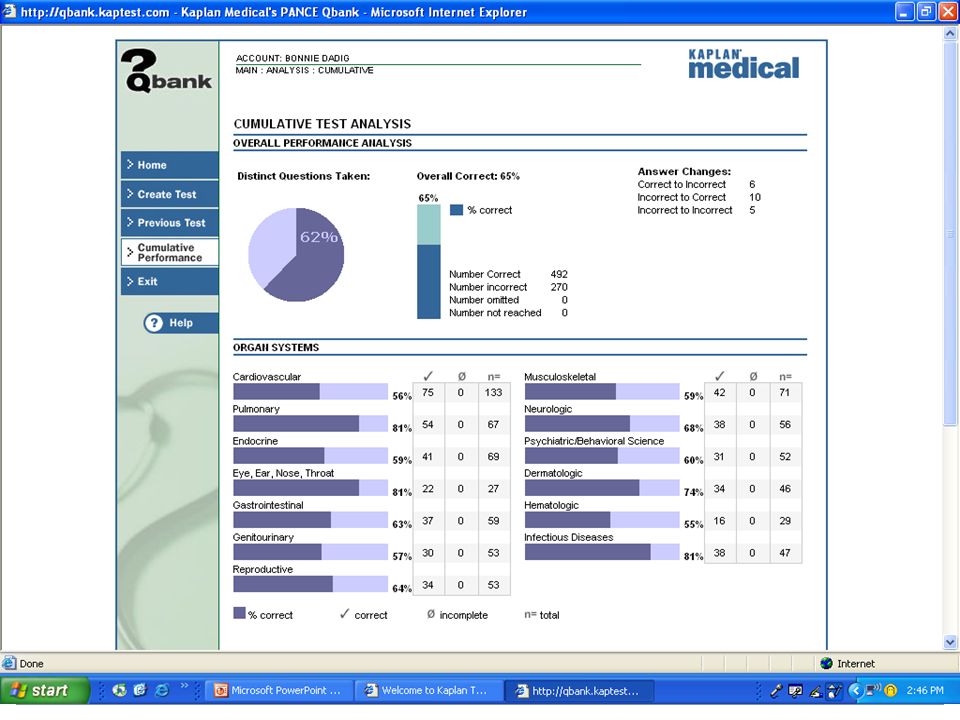This screenshot has width=960, height=720.
Task: Click the Done page icon in status bar
Action: [9, 663]
